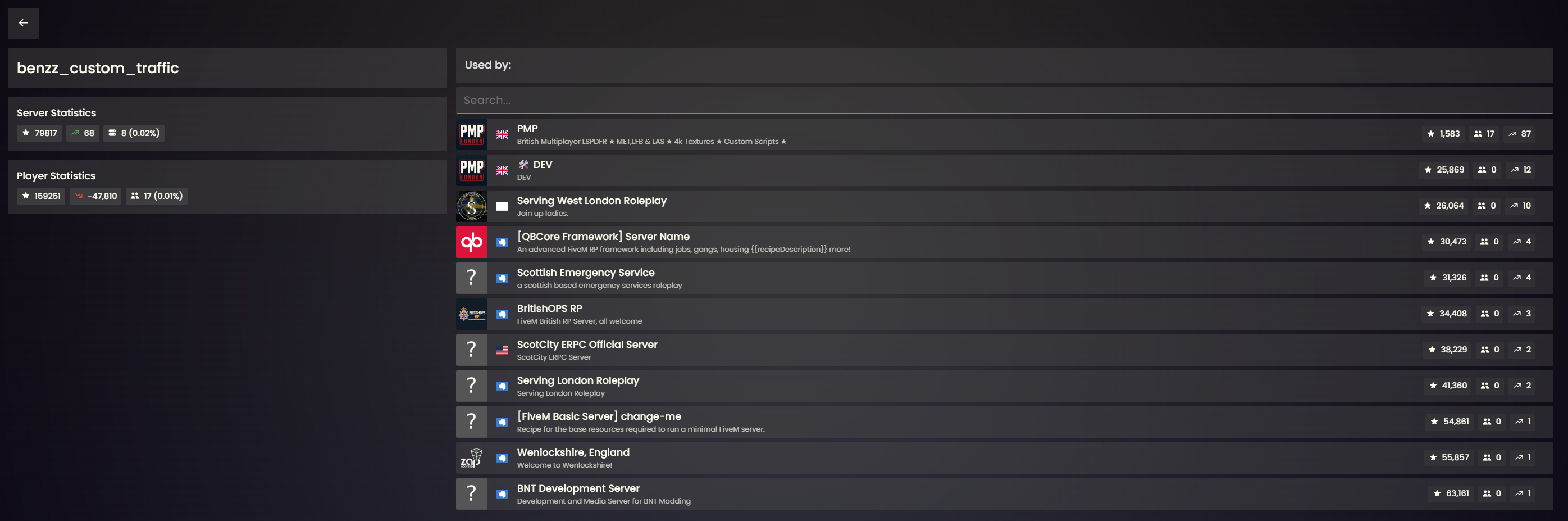Click the back arrow button
Image resolution: width=1568 pixels, height=521 pixels.
coord(23,23)
